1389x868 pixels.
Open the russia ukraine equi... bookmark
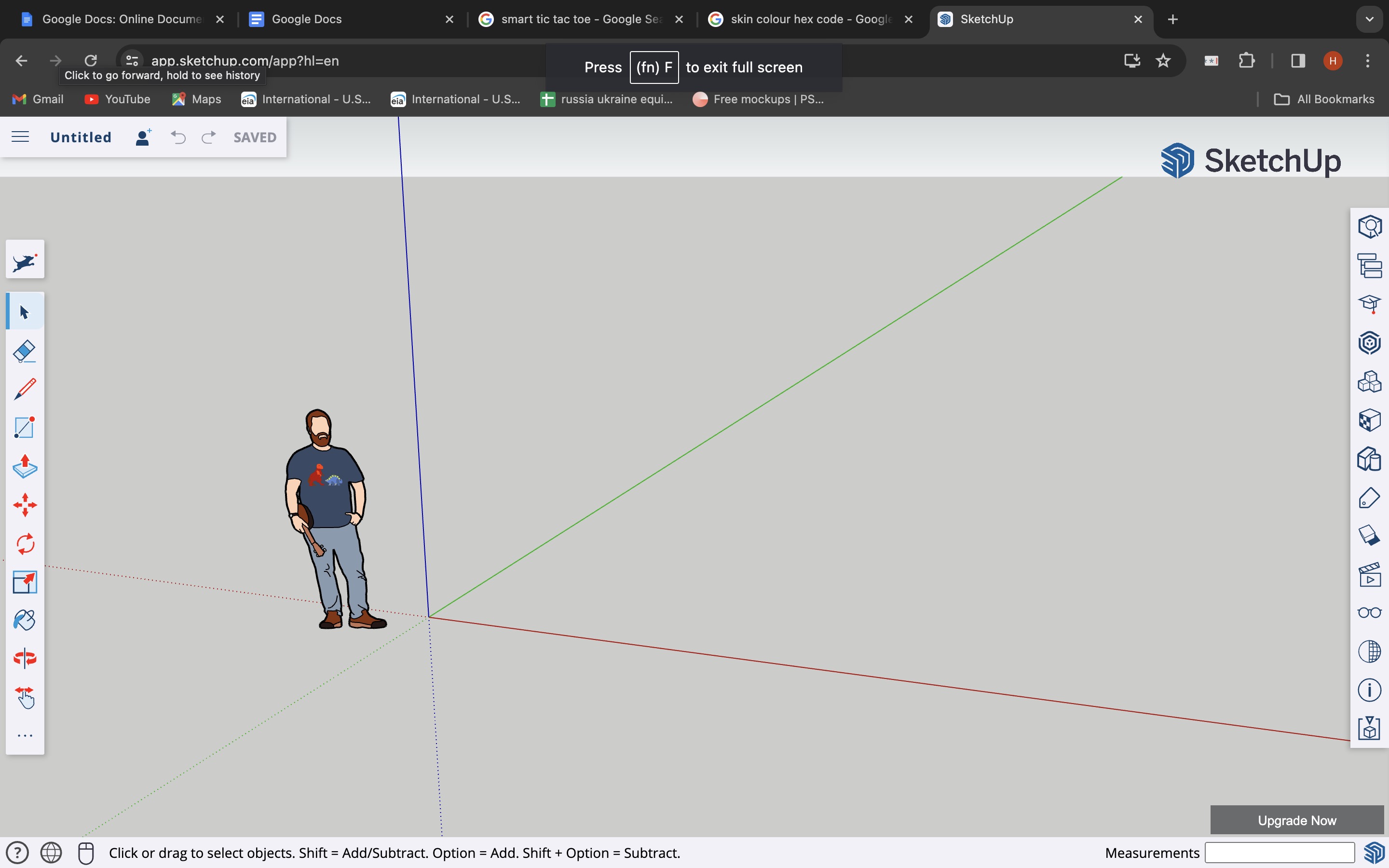tap(607, 99)
